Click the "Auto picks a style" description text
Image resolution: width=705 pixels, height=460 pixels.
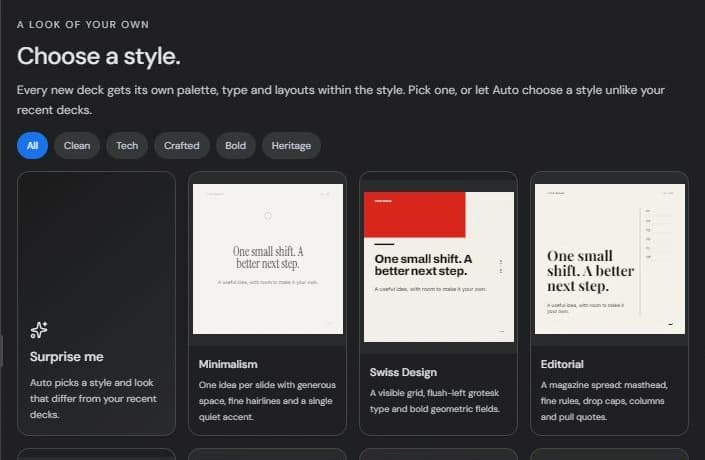coord(93,399)
